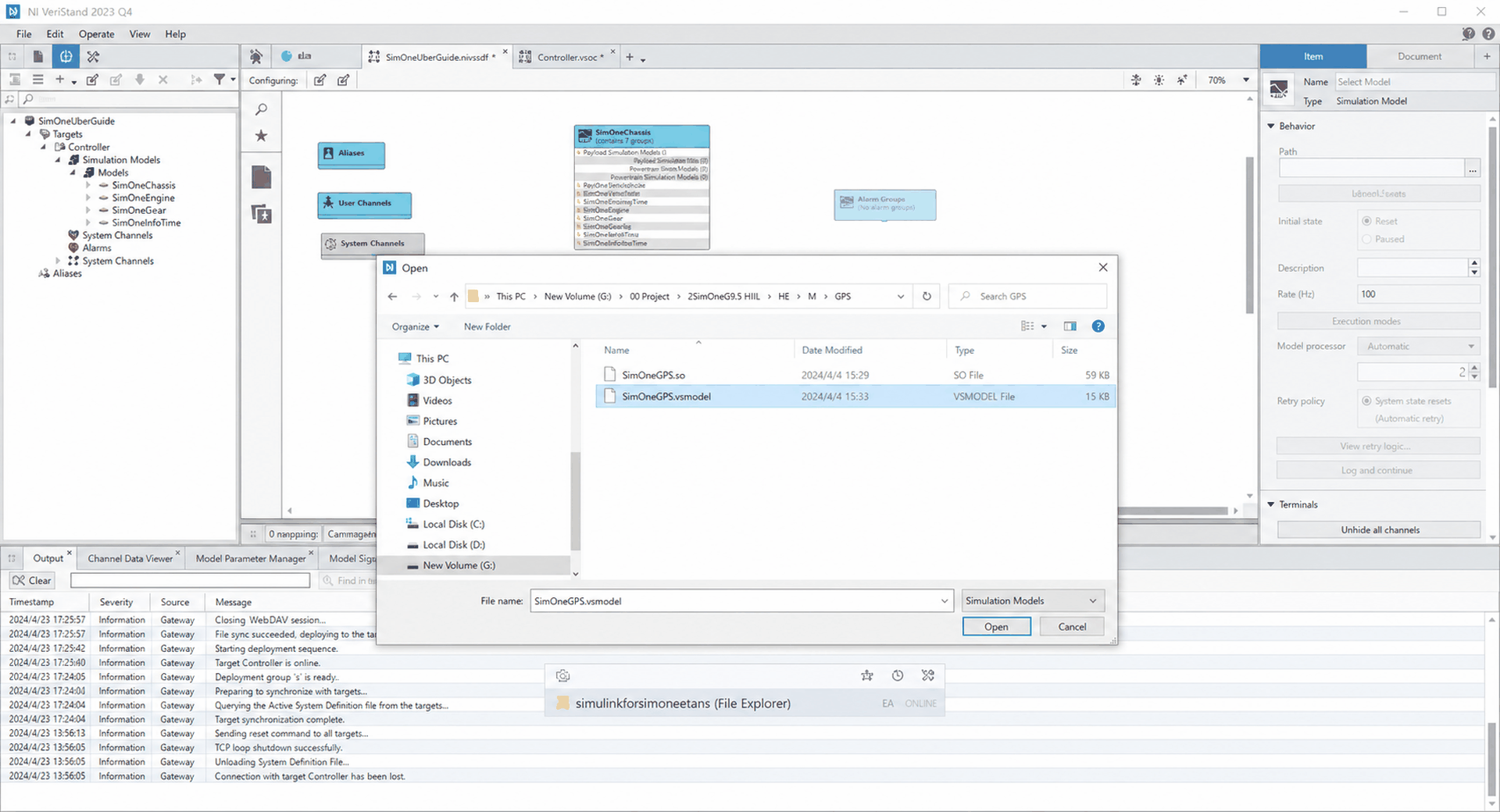Click the blue help icon in Open dialog
The image size is (1500, 812).
point(1098,326)
